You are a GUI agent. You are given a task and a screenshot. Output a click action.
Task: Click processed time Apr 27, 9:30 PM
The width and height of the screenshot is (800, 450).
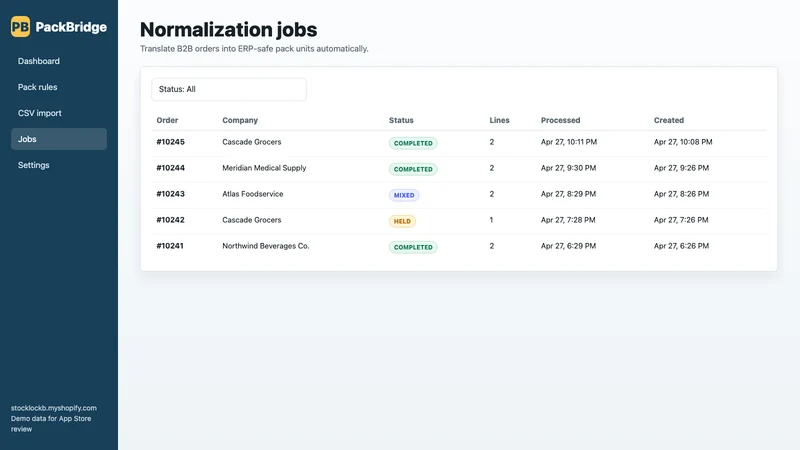tap(568, 168)
